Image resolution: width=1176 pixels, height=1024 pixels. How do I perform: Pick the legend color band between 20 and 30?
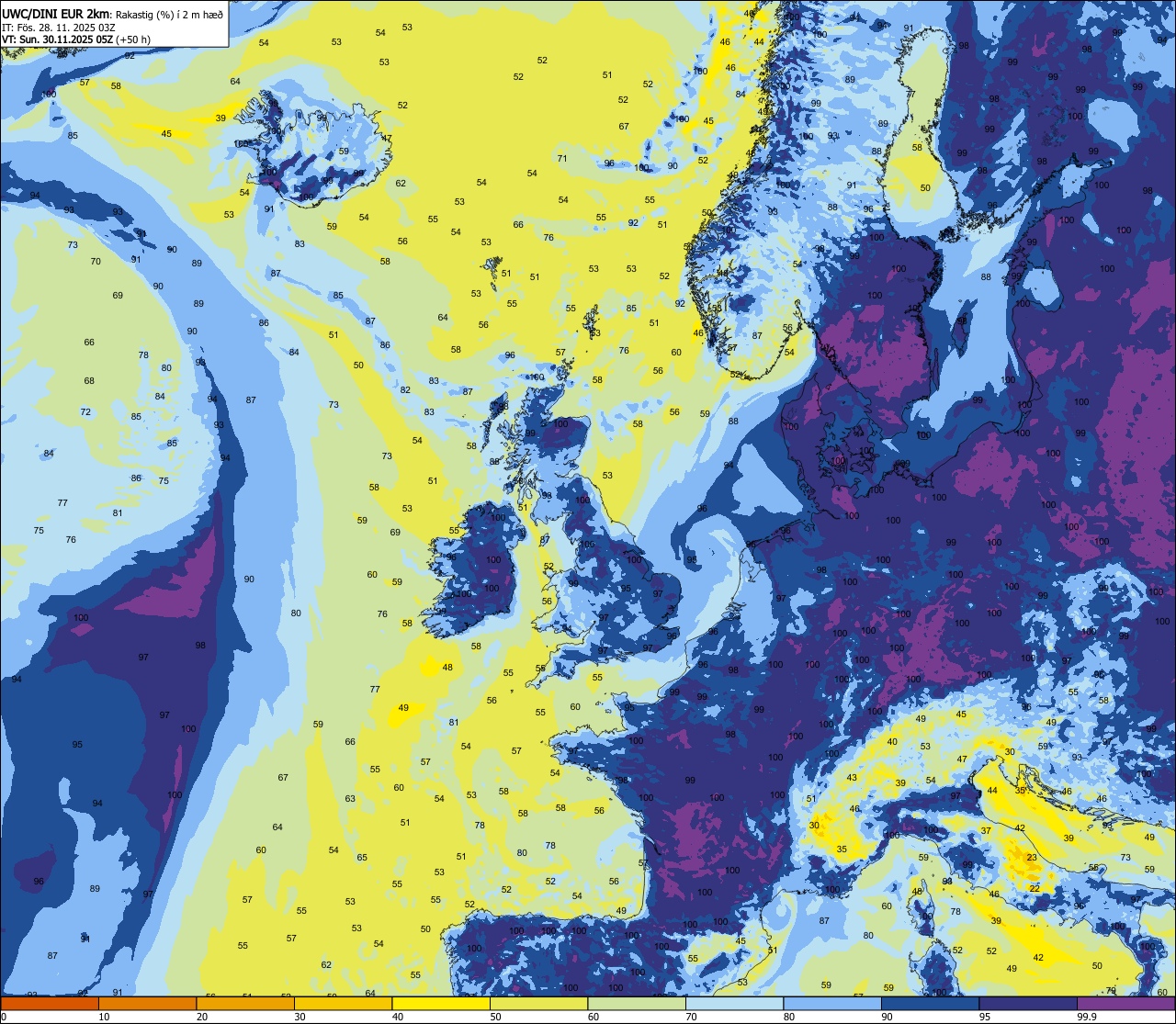coord(245,1004)
